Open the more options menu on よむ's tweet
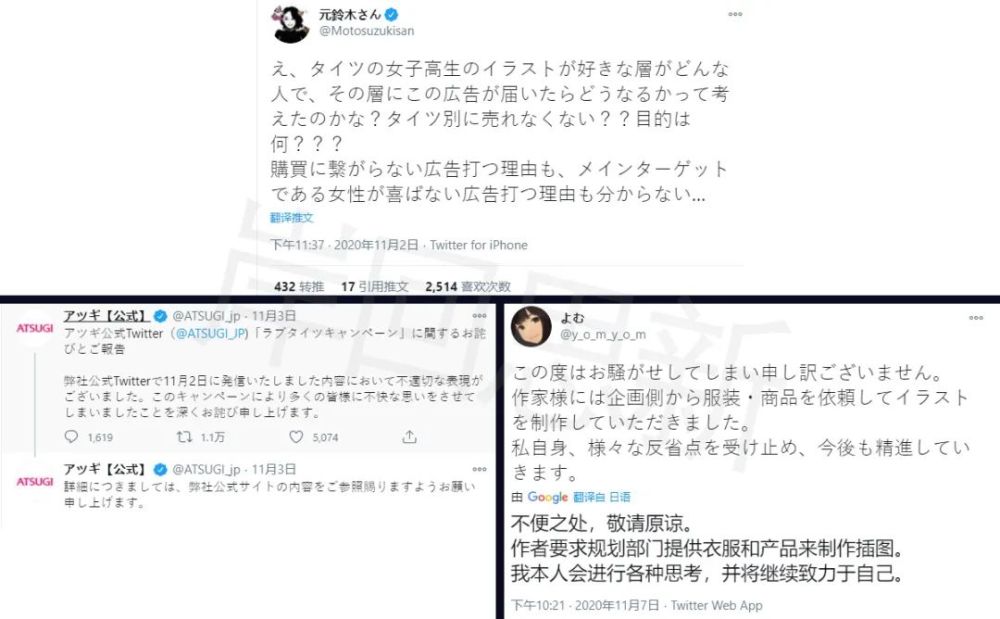The width and height of the screenshot is (1000, 619). [x=976, y=317]
